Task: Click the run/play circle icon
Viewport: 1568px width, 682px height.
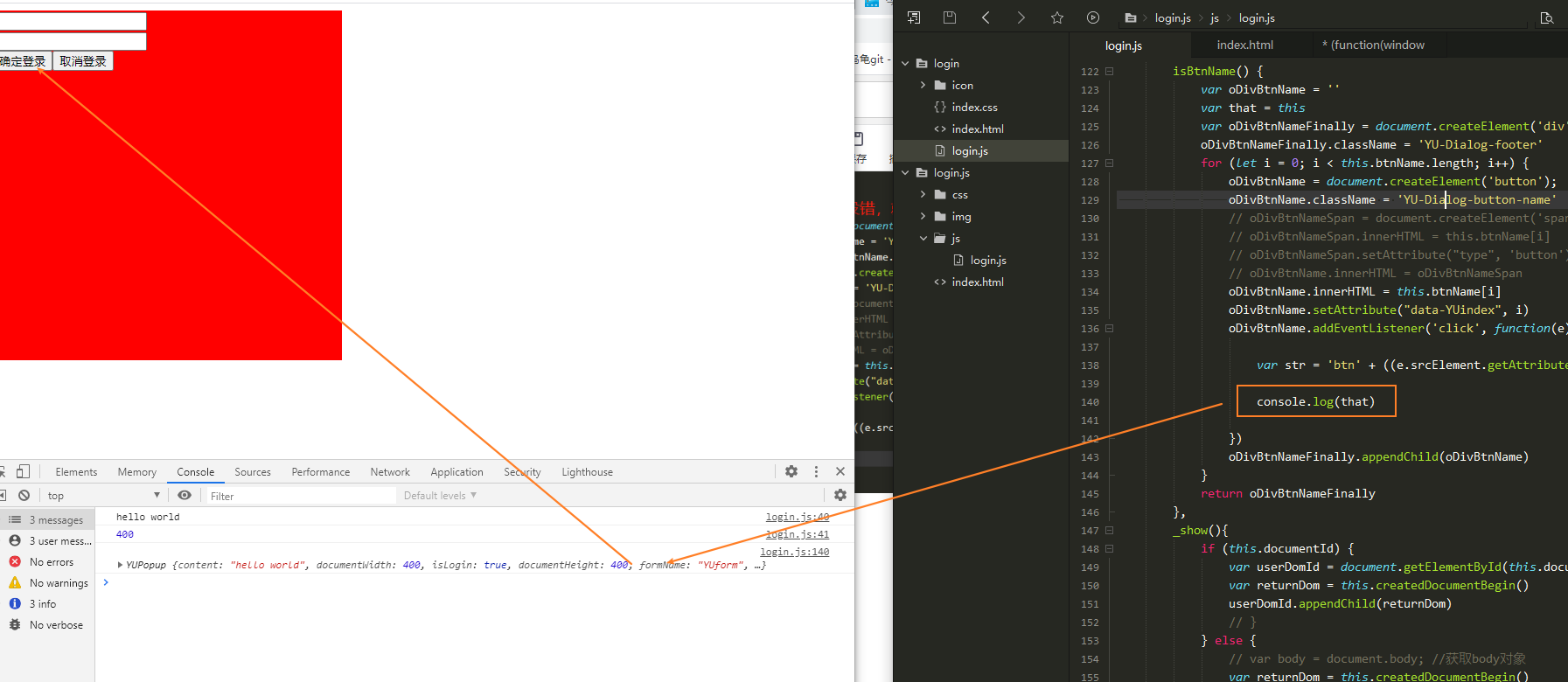Action: click(x=1093, y=17)
